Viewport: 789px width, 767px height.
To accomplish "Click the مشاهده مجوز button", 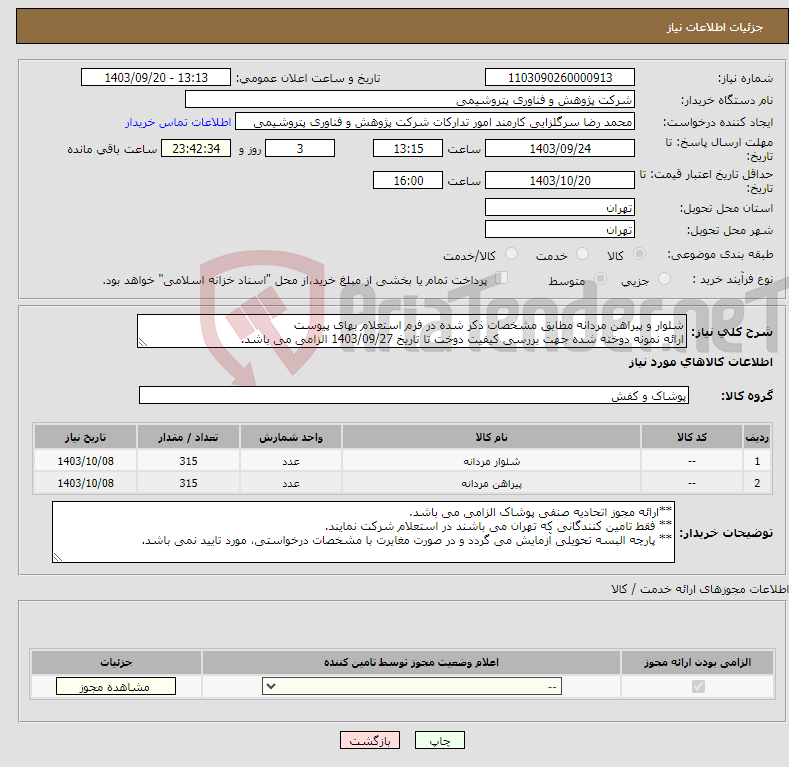I will coord(116,687).
